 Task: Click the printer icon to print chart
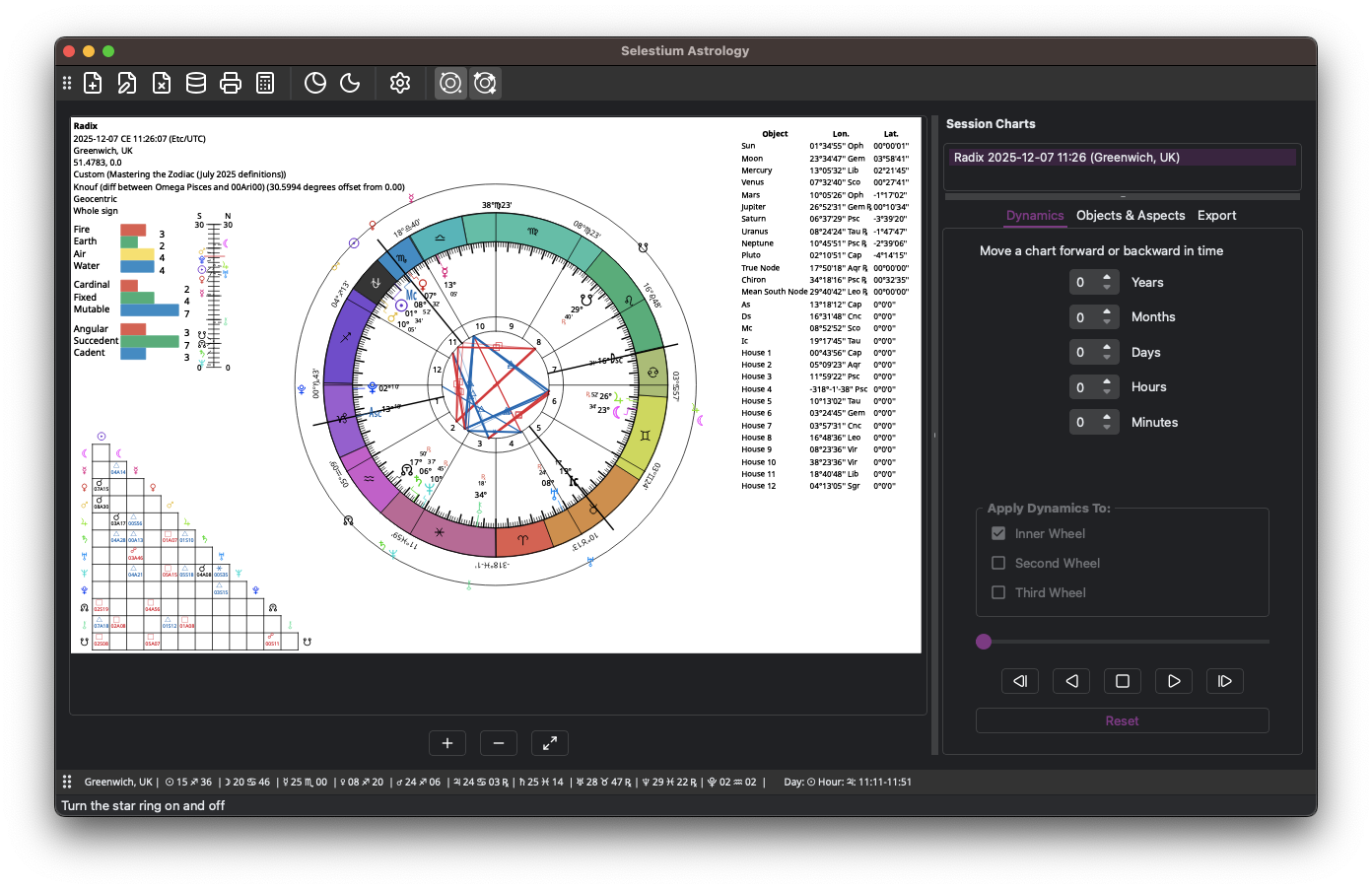click(231, 84)
